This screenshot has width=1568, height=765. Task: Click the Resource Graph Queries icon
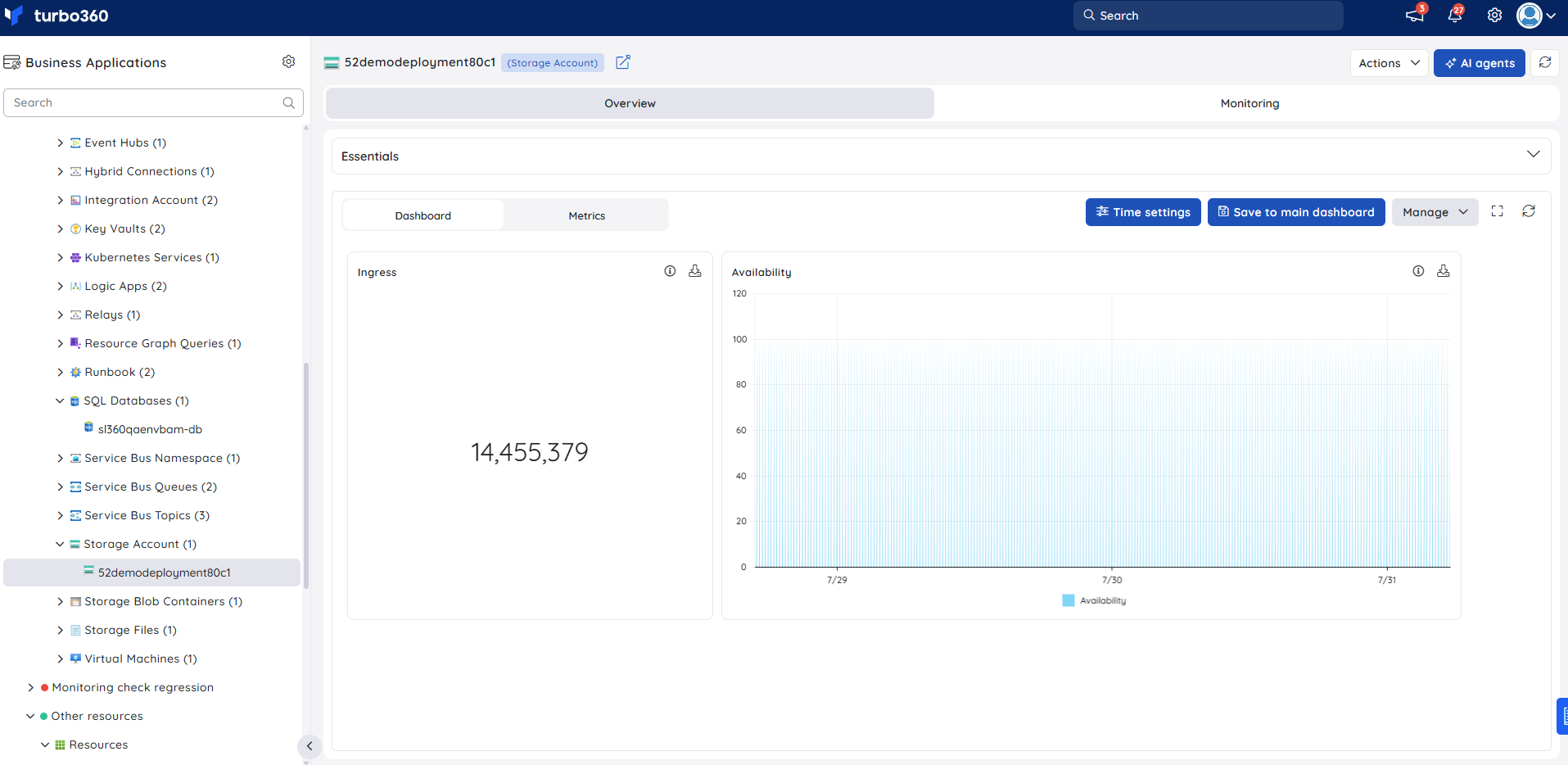pyautogui.click(x=75, y=343)
